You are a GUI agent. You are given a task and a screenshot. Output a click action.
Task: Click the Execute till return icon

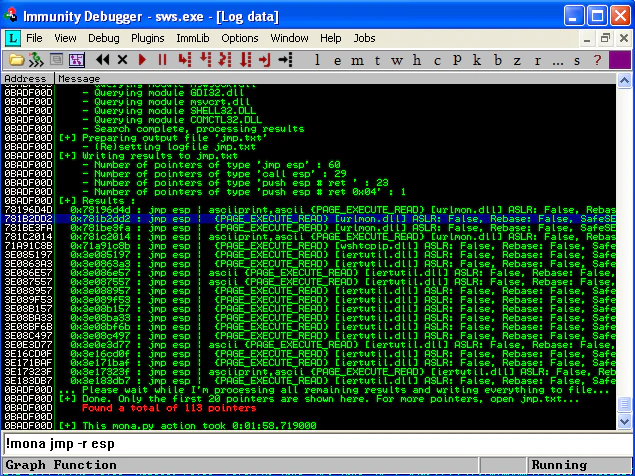coord(265,60)
